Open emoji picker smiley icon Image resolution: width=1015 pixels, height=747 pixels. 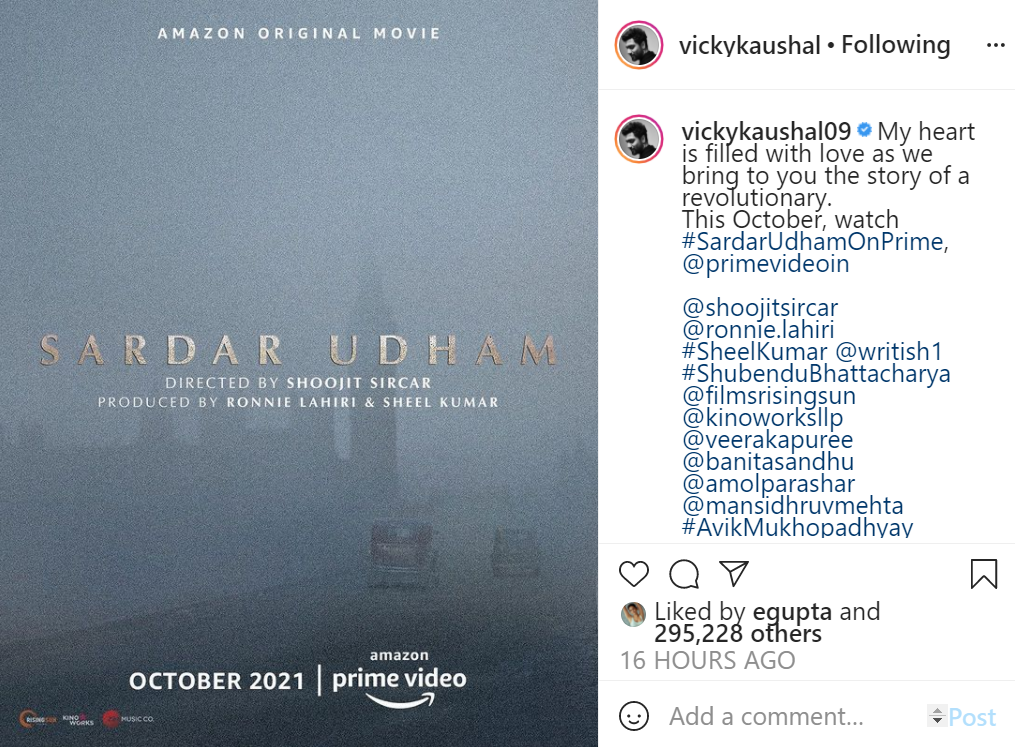634,716
